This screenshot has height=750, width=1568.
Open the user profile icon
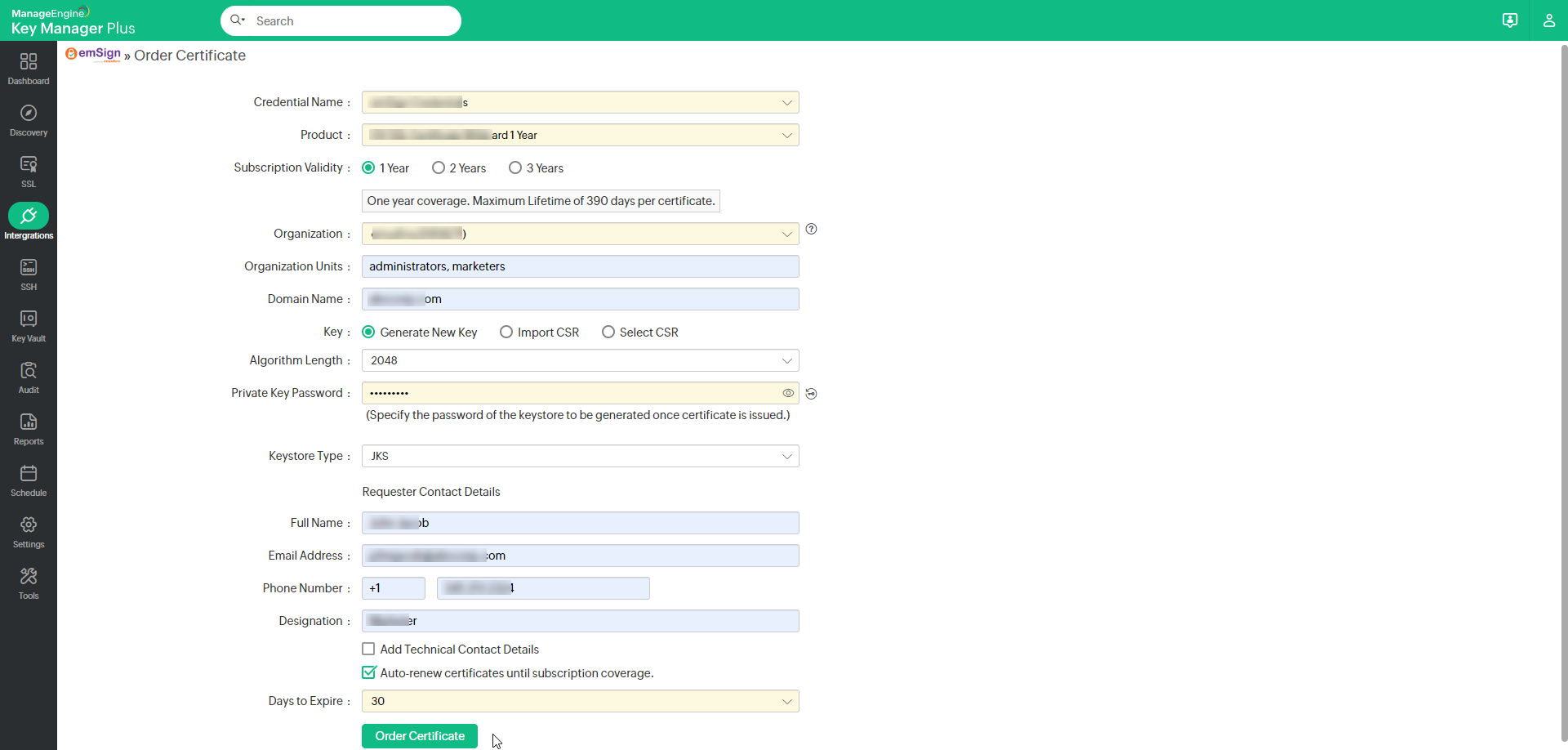(1548, 20)
